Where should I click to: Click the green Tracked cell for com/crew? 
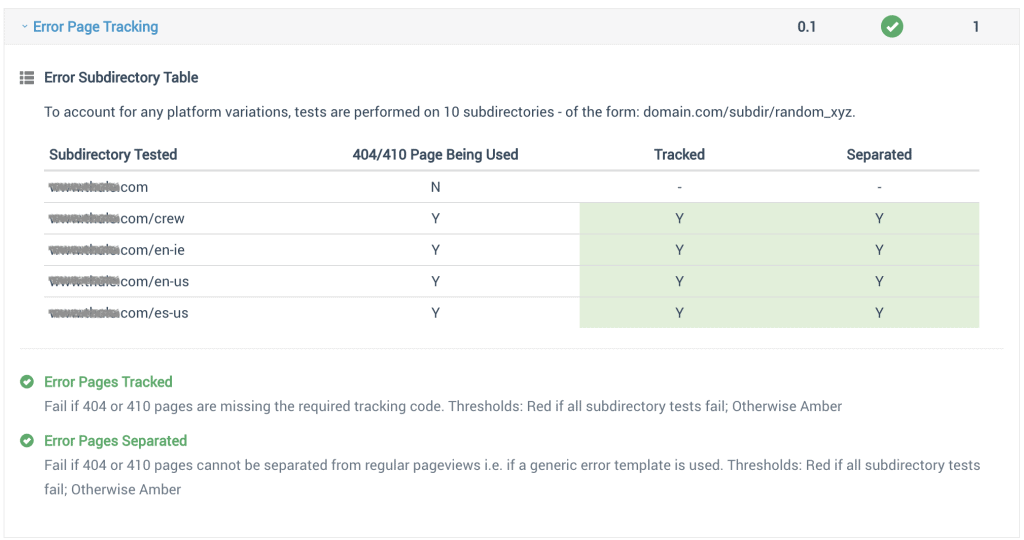[x=679, y=219]
